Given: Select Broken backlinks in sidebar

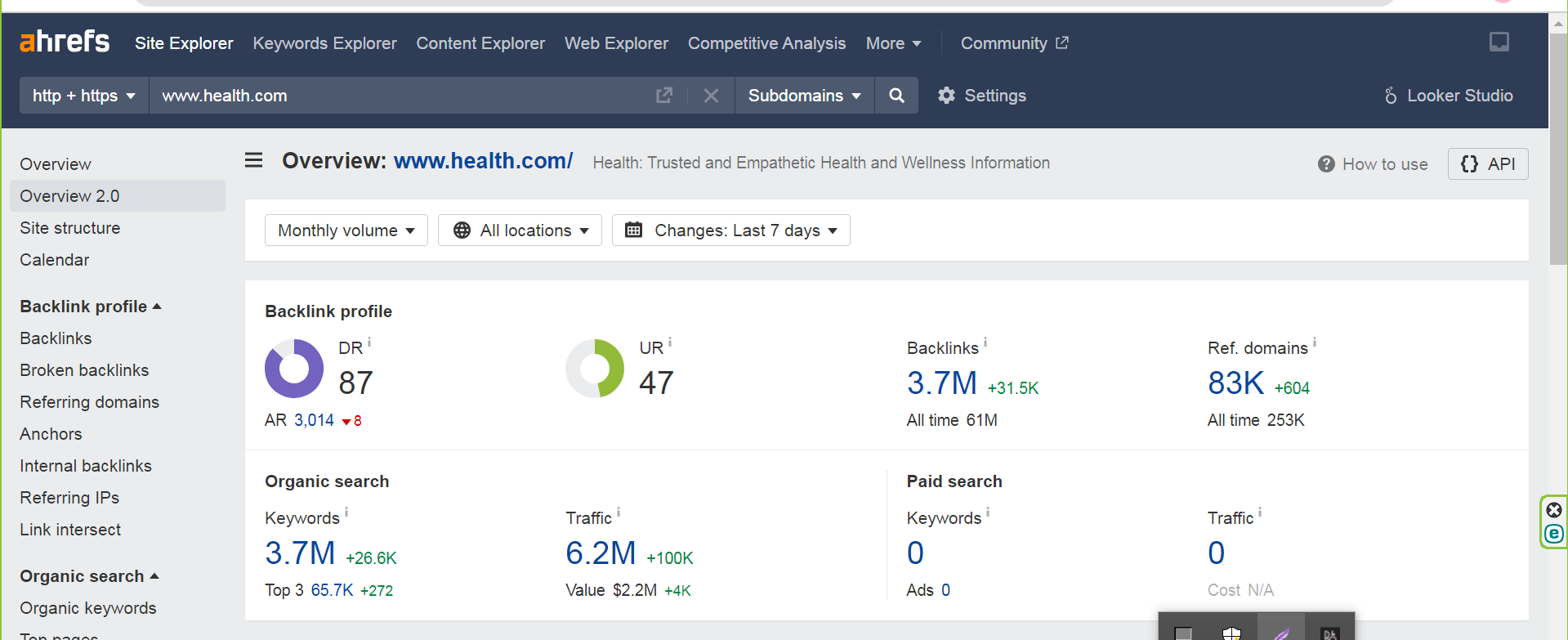Looking at the screenshot, I should click(84, 370).
